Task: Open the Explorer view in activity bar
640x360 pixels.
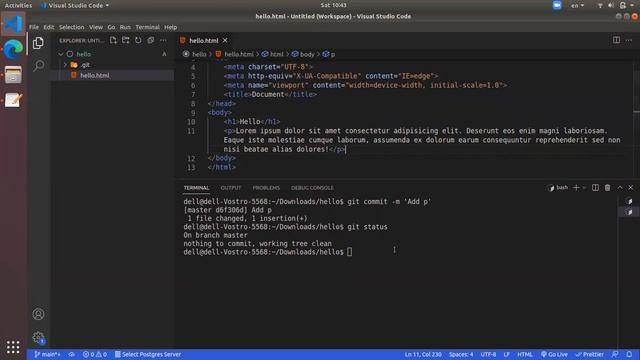Action: [38, 43]
